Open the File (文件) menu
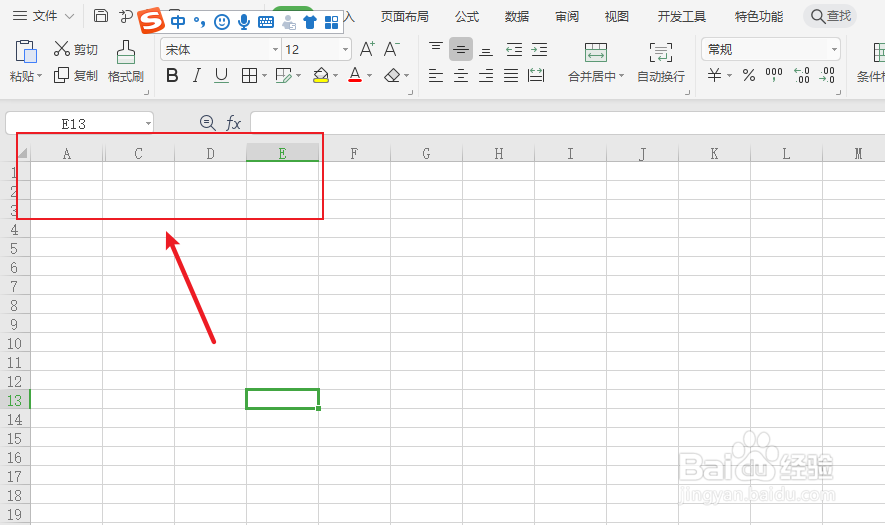885x525 pixels. pyautogui.click(x=43, y=16)
